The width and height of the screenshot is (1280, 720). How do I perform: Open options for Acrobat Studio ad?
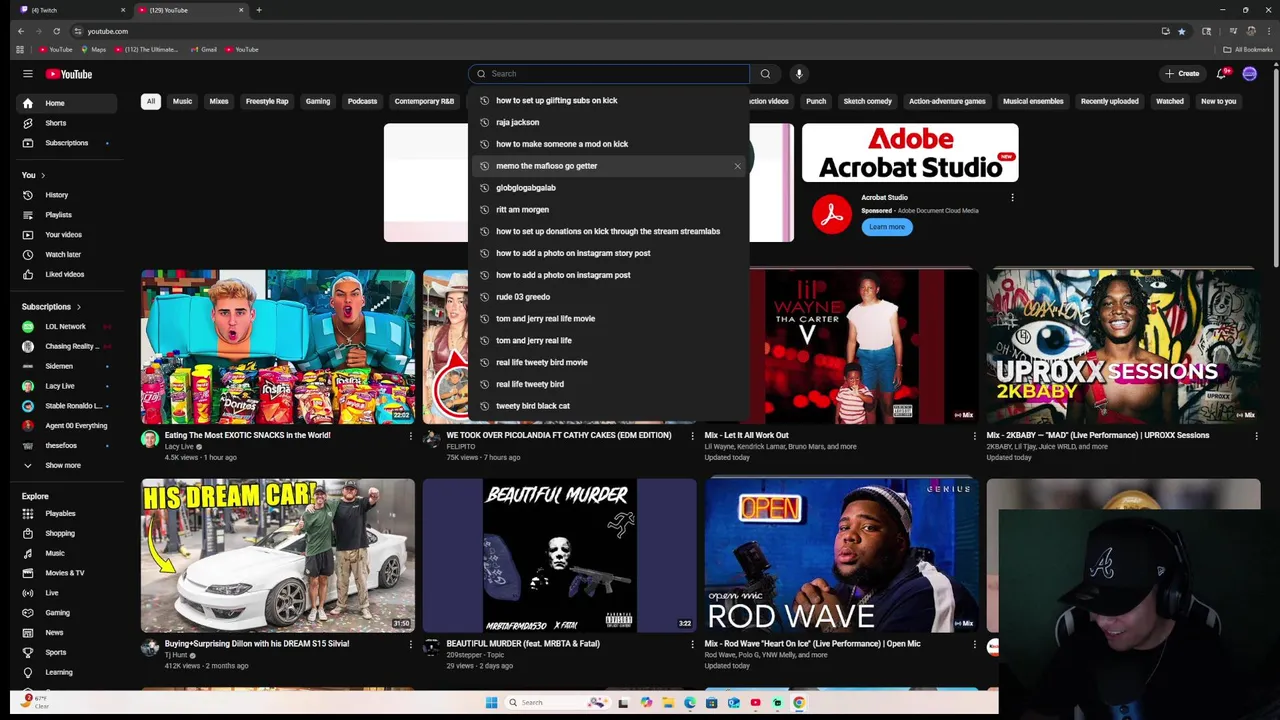click(1012, 198)
